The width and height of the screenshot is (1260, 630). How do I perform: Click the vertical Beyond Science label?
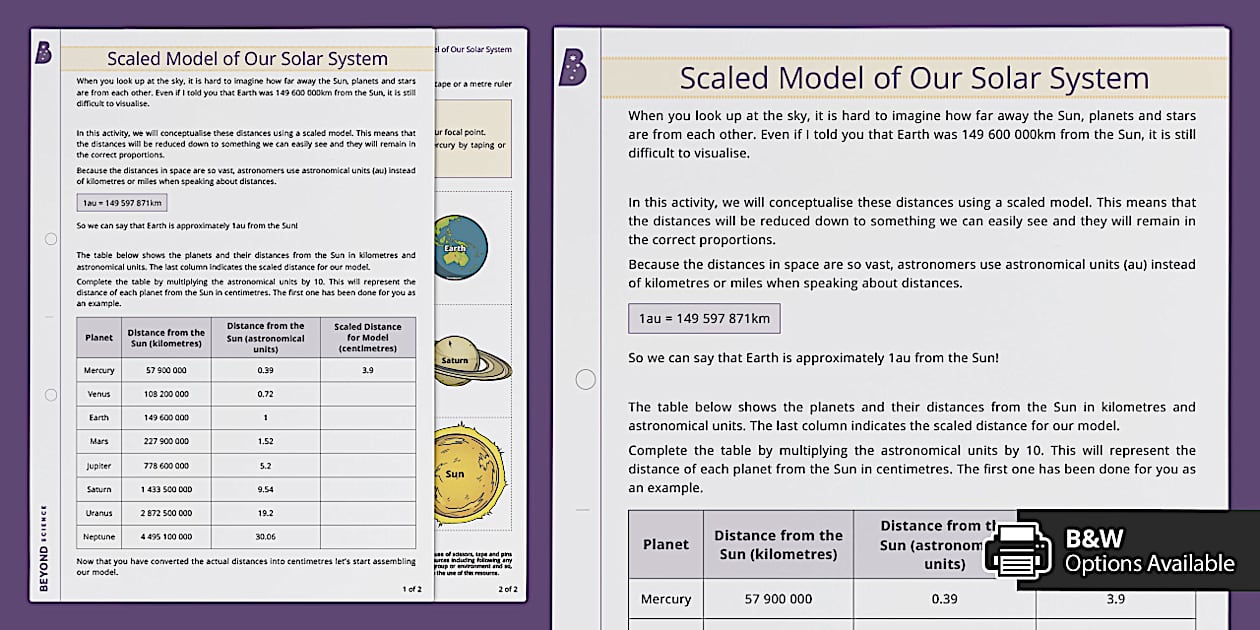pyautogui.click(x=44, y=547)
